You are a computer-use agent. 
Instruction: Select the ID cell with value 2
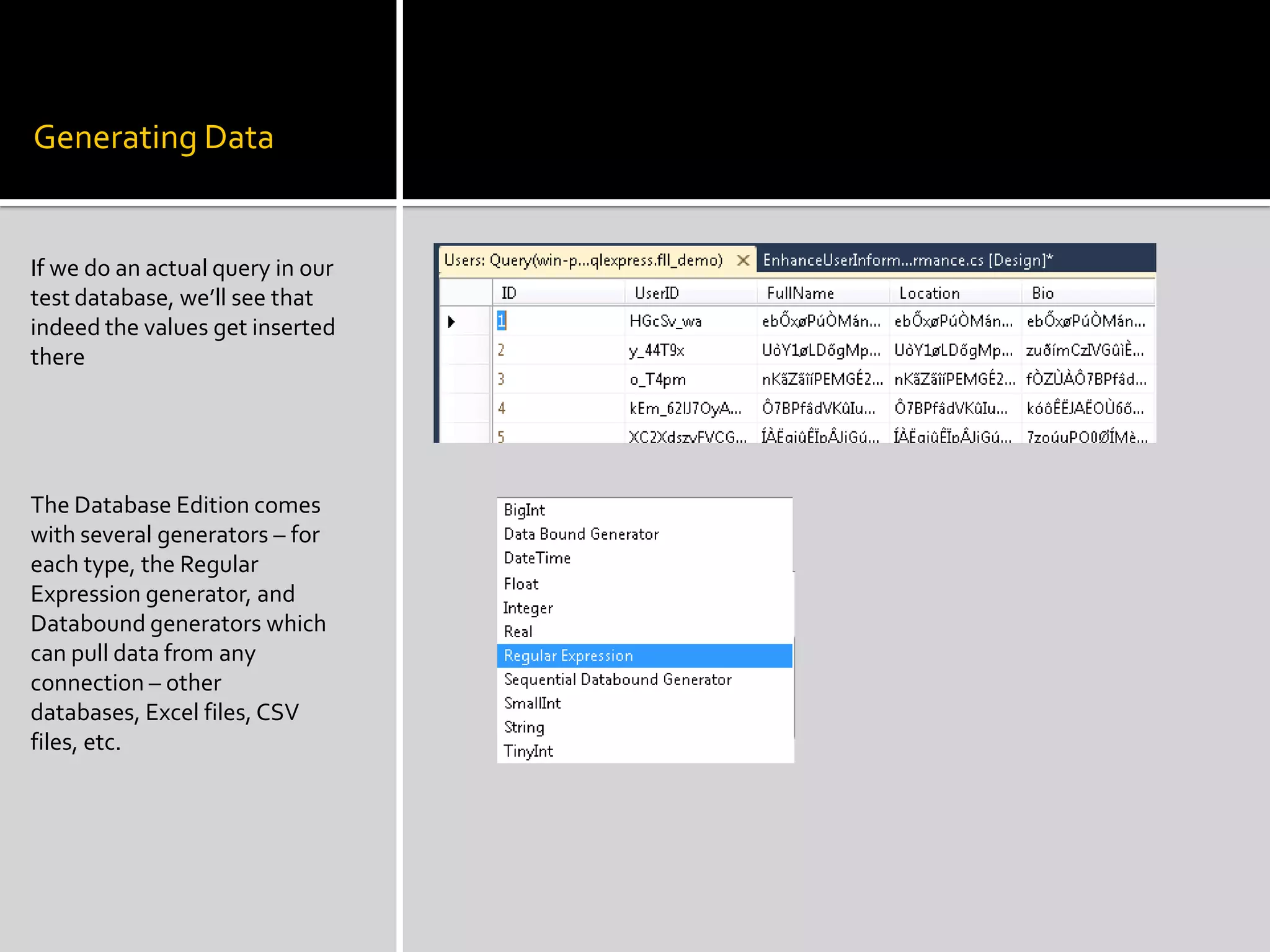tap(559, 350)
